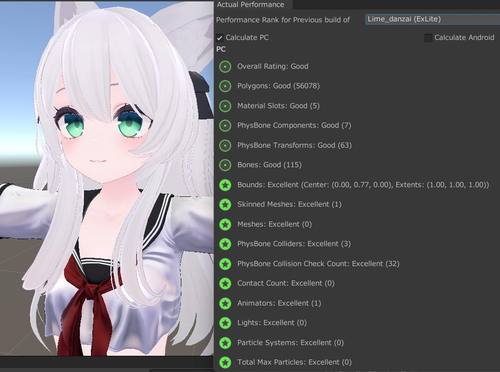The width and height of the screenshot is (500, 372).
Task: Click the Material Slots rating icon
Action: pos(225,106)
